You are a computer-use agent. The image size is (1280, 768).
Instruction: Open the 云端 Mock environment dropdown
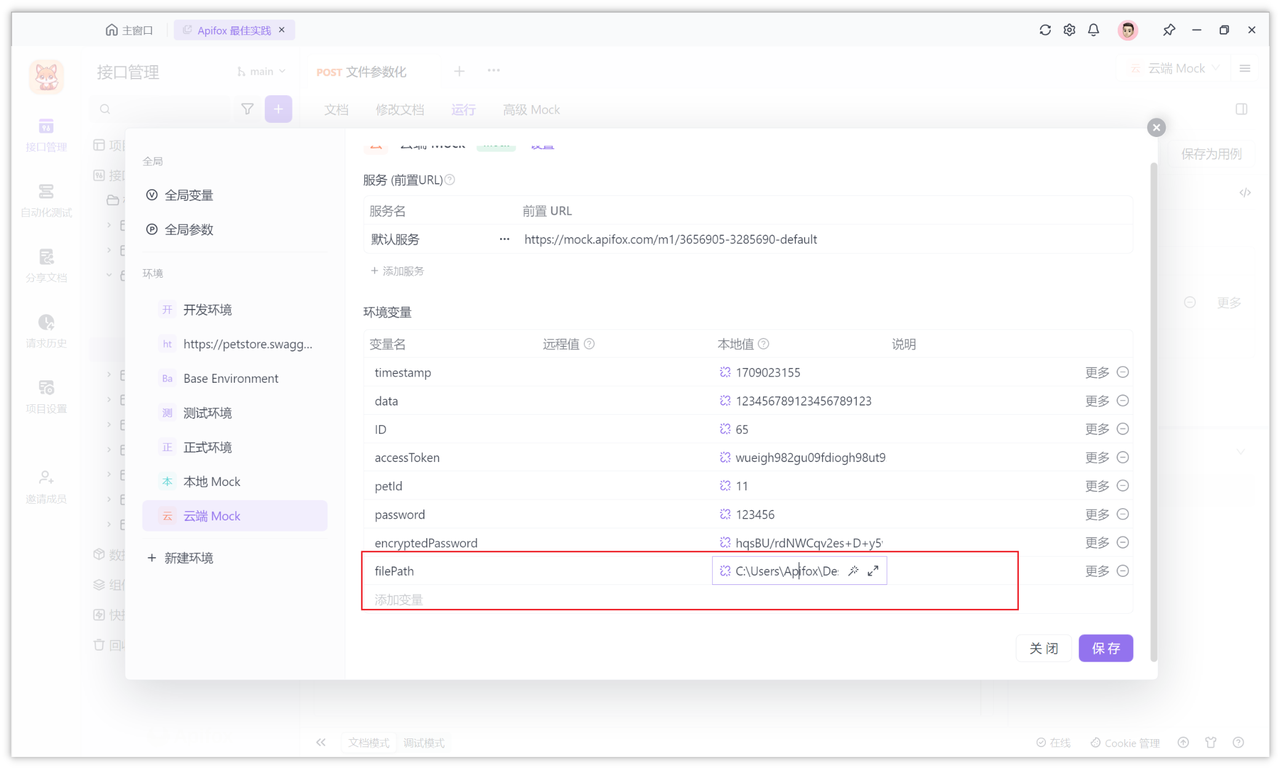click(x=1175, y=68)
